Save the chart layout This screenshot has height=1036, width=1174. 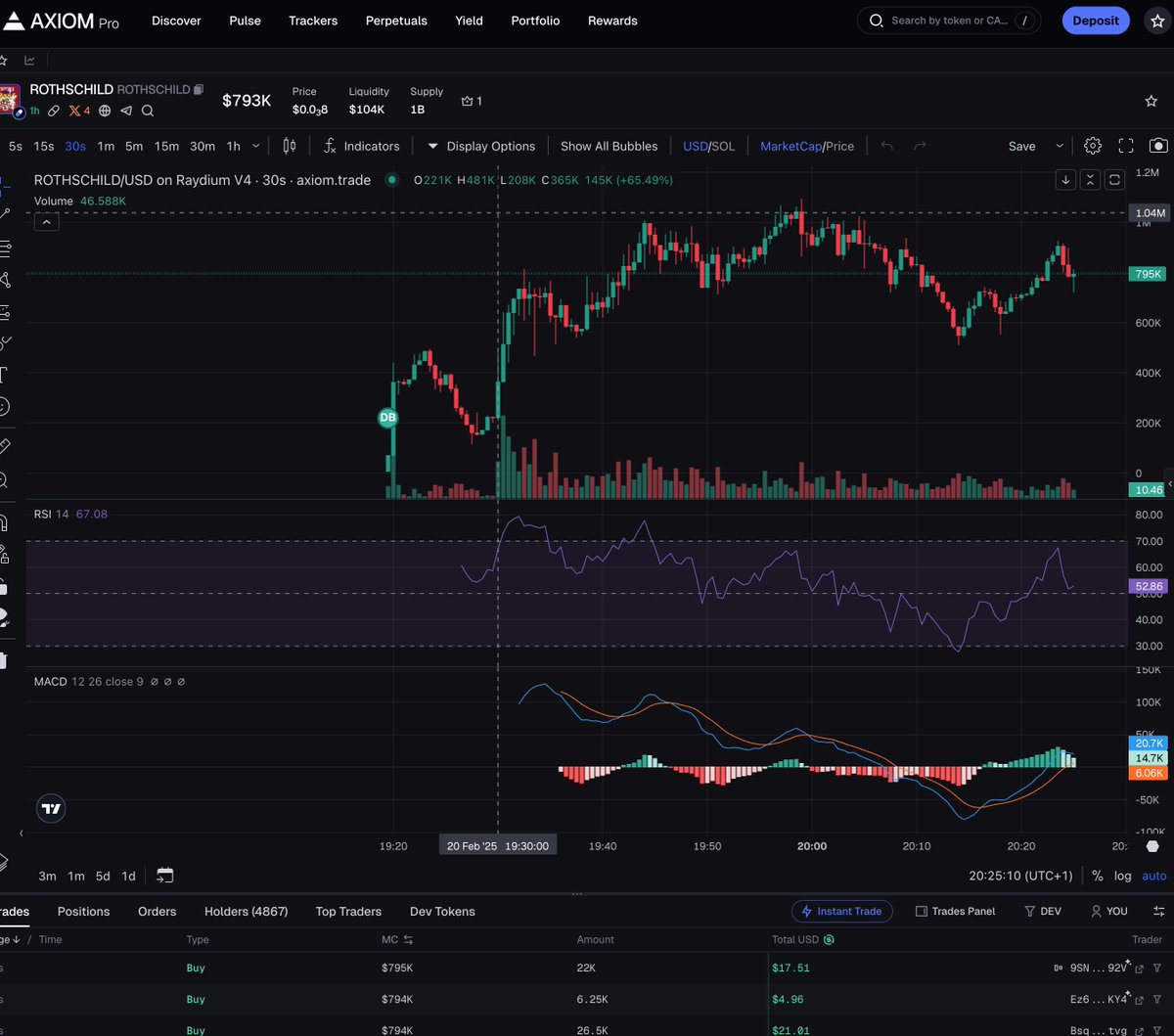pyautogui.click(x=1021, y=146)
